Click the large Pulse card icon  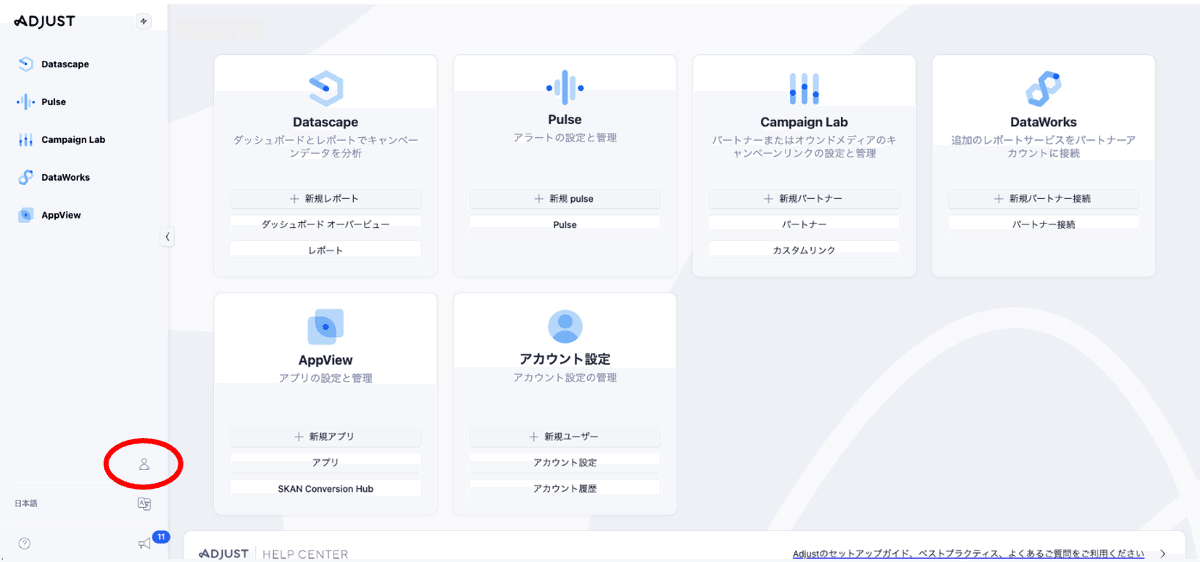click(x=565, y=88)
